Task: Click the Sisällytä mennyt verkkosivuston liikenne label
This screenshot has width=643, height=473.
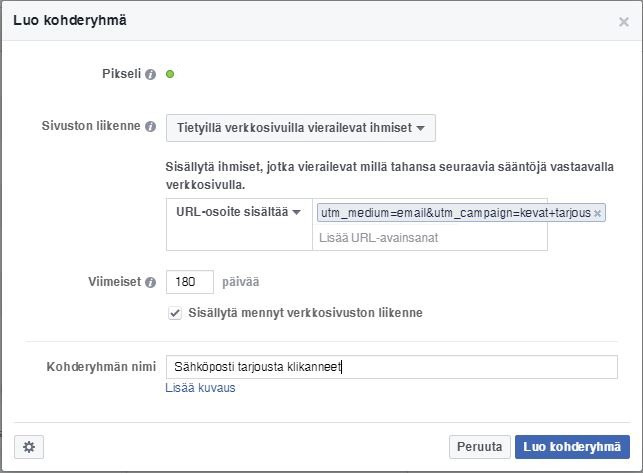Action: tap(305, 313)
